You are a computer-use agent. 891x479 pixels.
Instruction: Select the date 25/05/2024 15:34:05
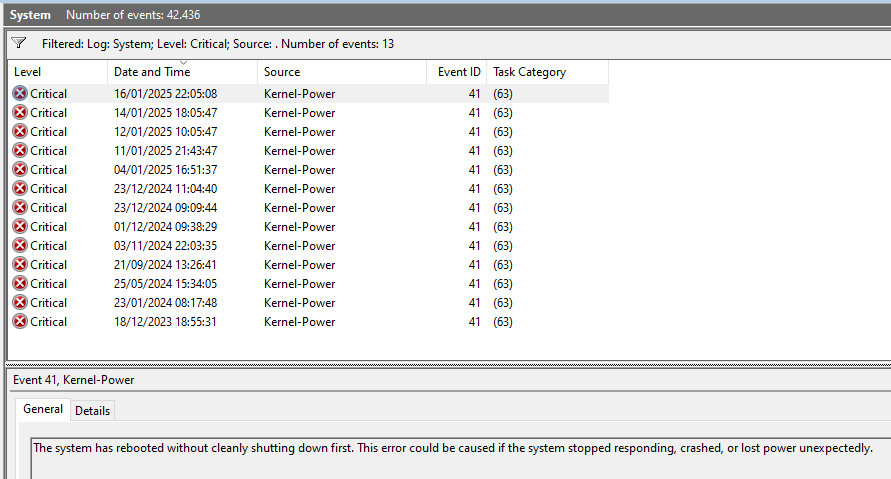click(x=165, y=284)
